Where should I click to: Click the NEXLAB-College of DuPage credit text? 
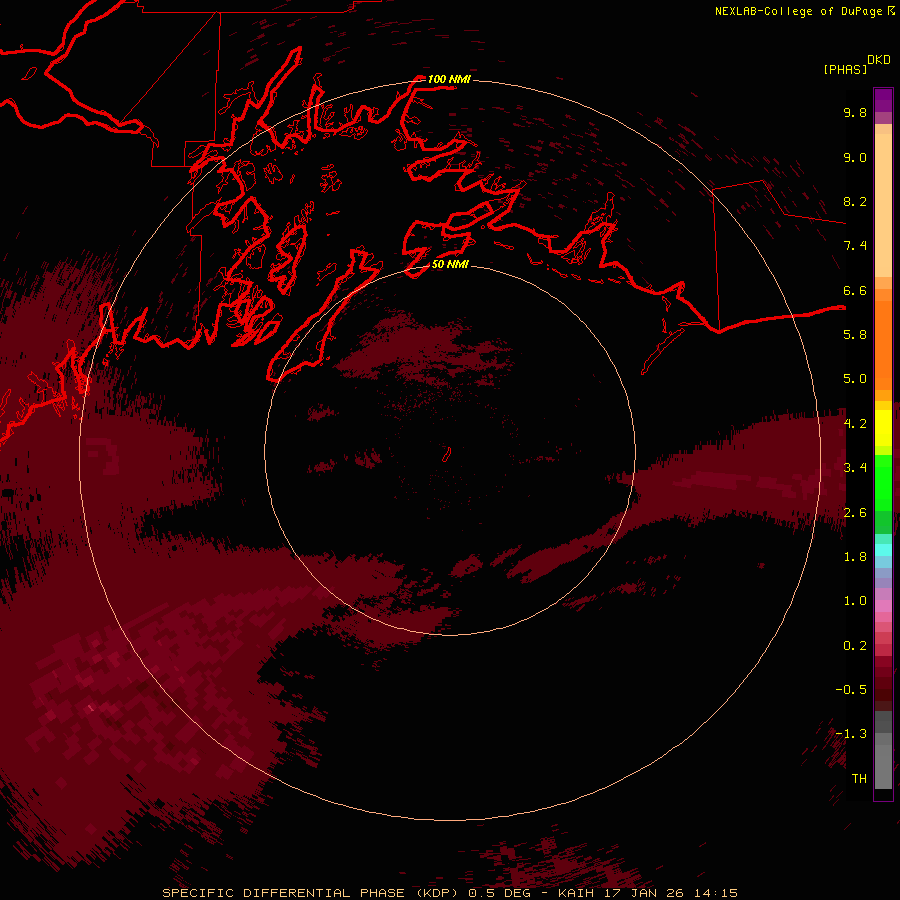click(800, 11)
